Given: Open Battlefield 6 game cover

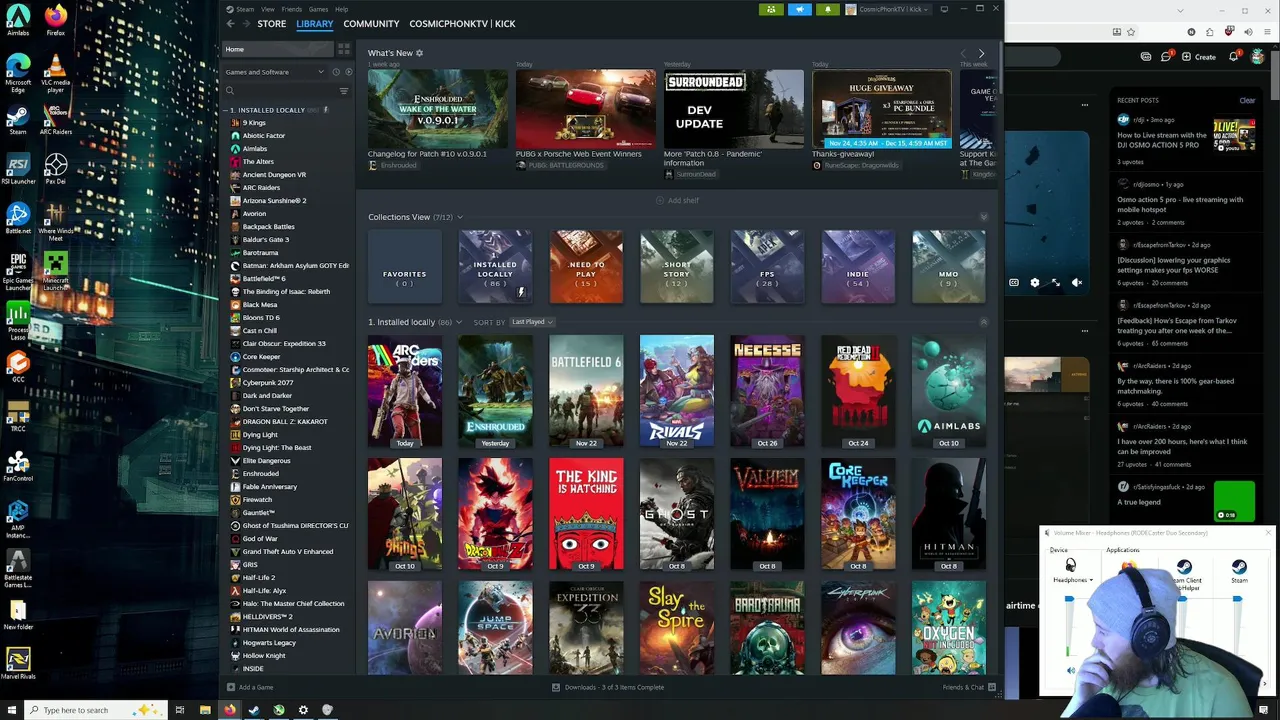Looking at the screenshot, I should (x=586, y=391).
